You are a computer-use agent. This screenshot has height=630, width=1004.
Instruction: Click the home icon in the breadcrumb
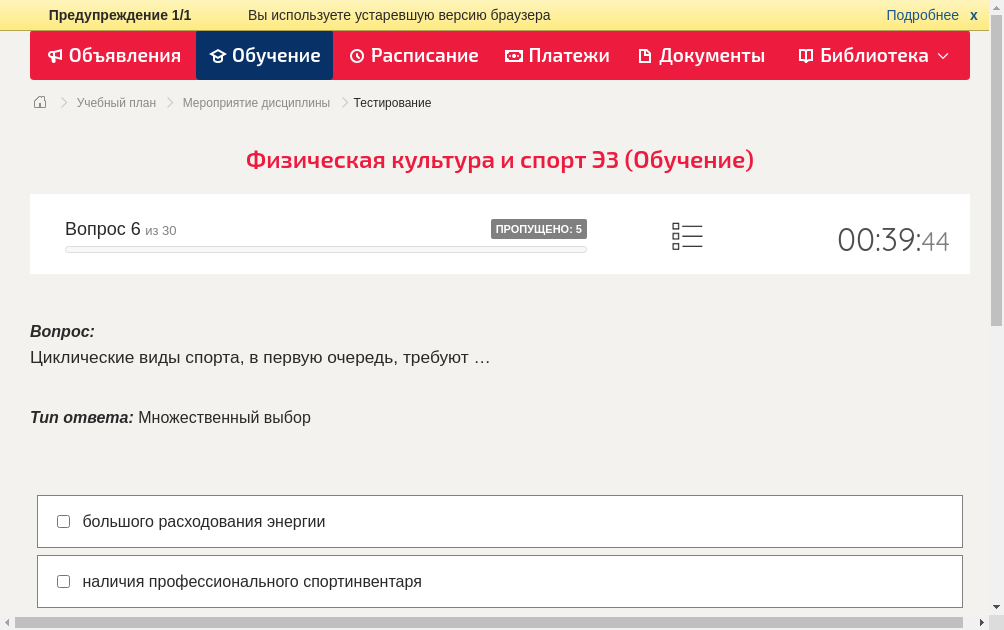39,102
